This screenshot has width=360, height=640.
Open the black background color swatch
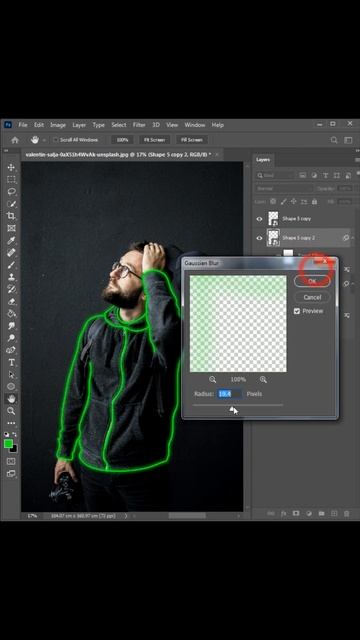click(x=14, y=449)
